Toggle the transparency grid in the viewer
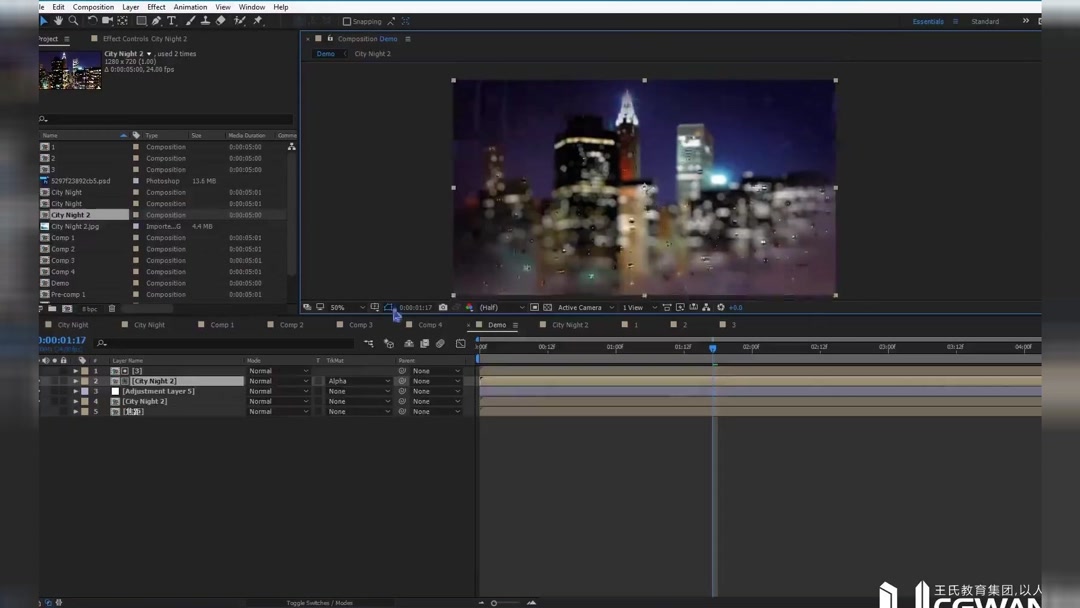The height and width of the screenshot is (608, 1080). point(547,308)
